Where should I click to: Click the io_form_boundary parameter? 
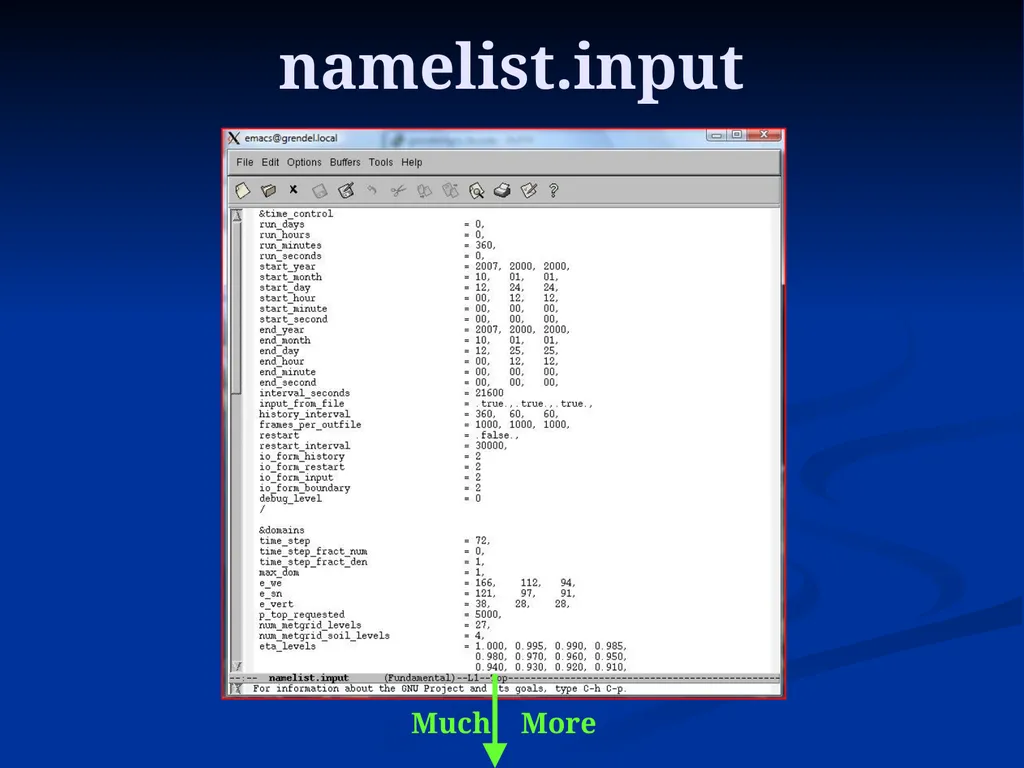coord(304,488)
